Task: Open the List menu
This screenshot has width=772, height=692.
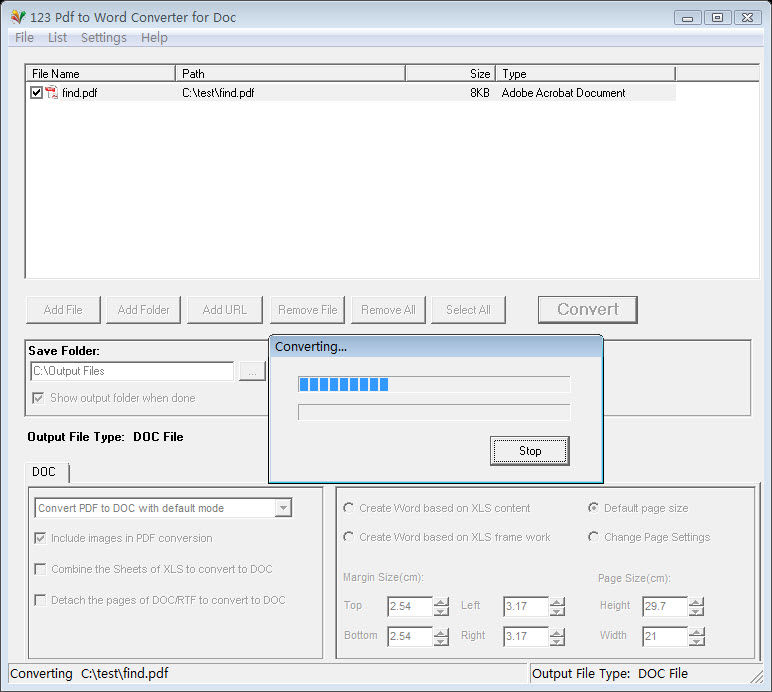Action: click(57, 37)
